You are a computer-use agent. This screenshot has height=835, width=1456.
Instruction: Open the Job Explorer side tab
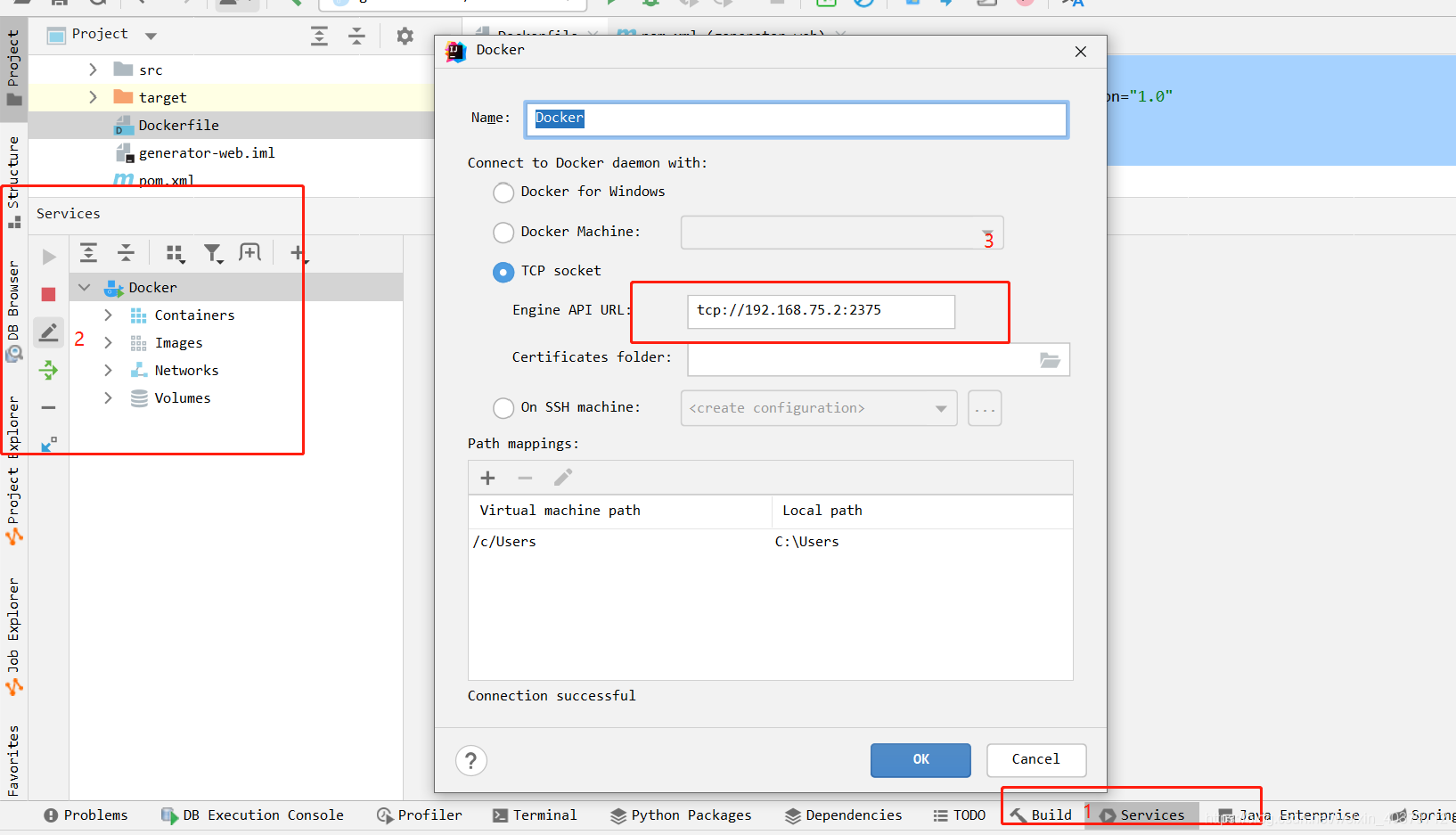(x=13, y=636)
